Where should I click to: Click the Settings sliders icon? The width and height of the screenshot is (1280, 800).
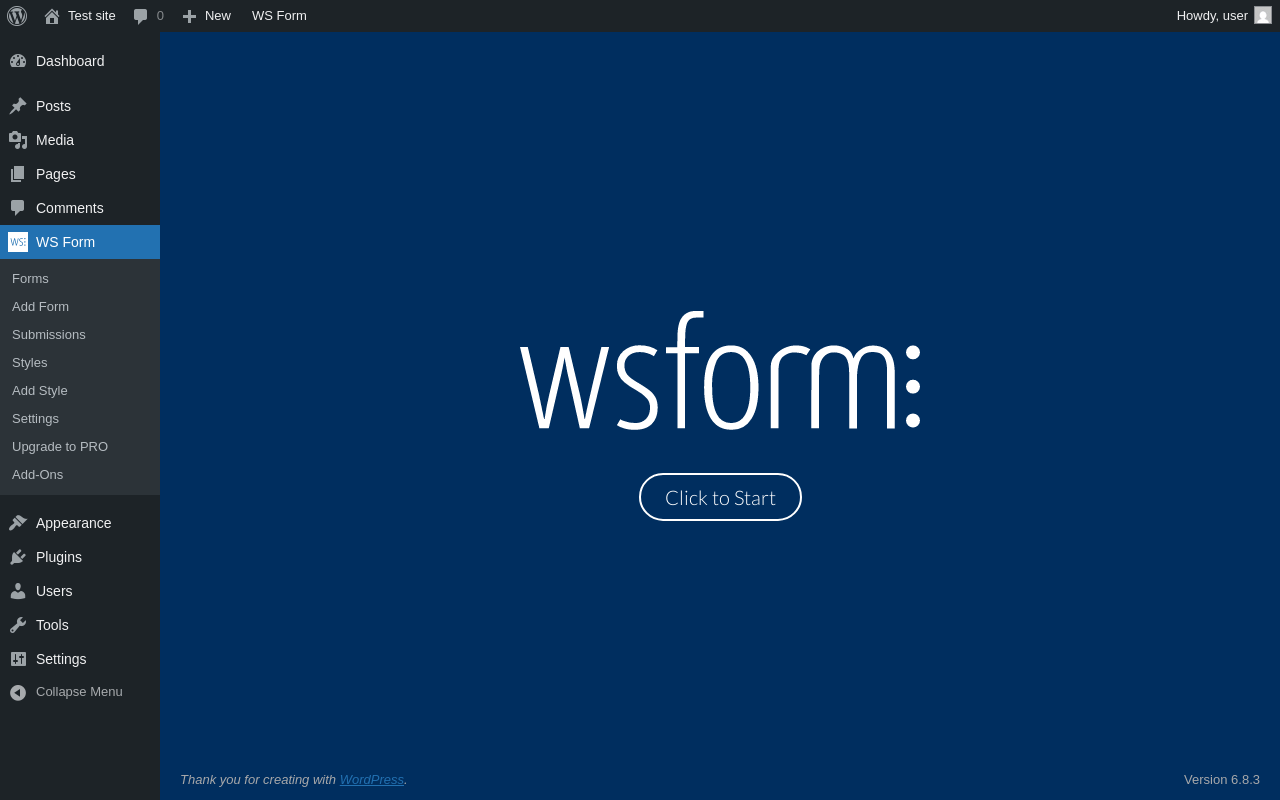[x=18, y=659]
